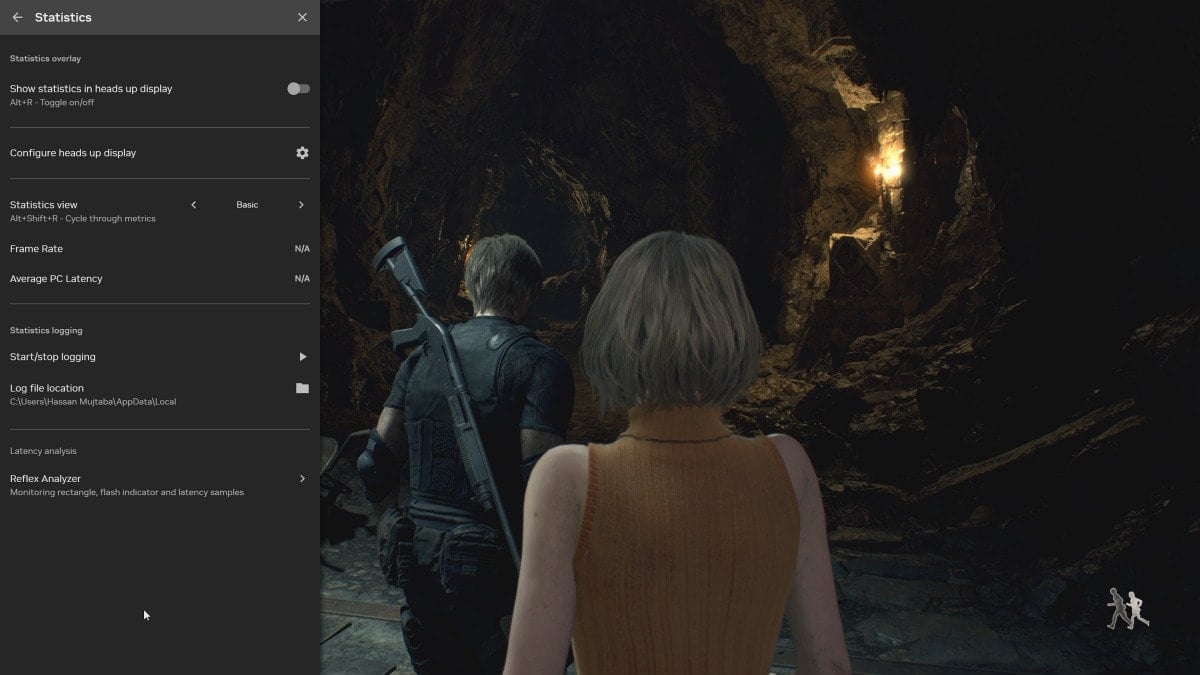Image resolution: width=1200 pixels, height=675 pixels.
Task: Click the Reflex Analyzer label
Action: pos(45,479)
